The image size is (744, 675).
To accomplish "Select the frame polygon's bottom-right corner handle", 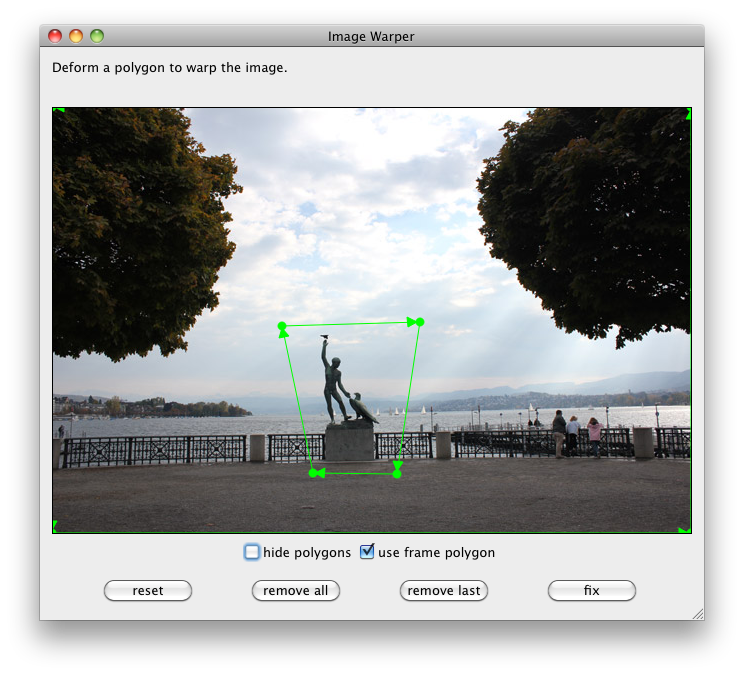I will (689, 531).
